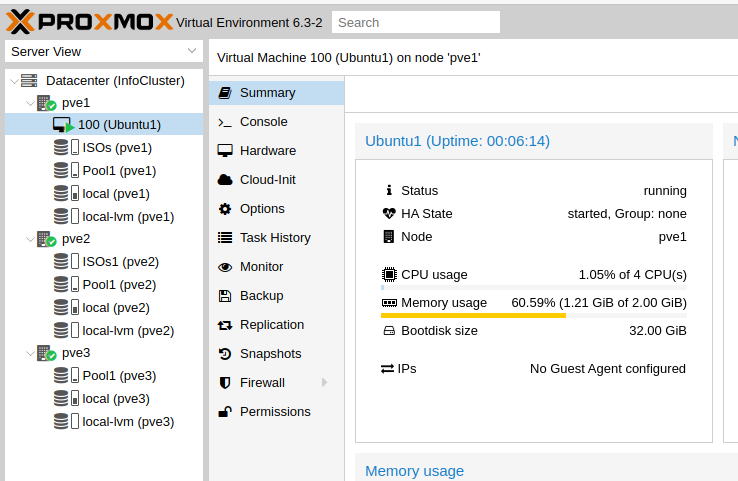The height and width of the screenshot is (481, 738).
Task: Click the local-lvm (pve3) storage icon
Action: 66,421
